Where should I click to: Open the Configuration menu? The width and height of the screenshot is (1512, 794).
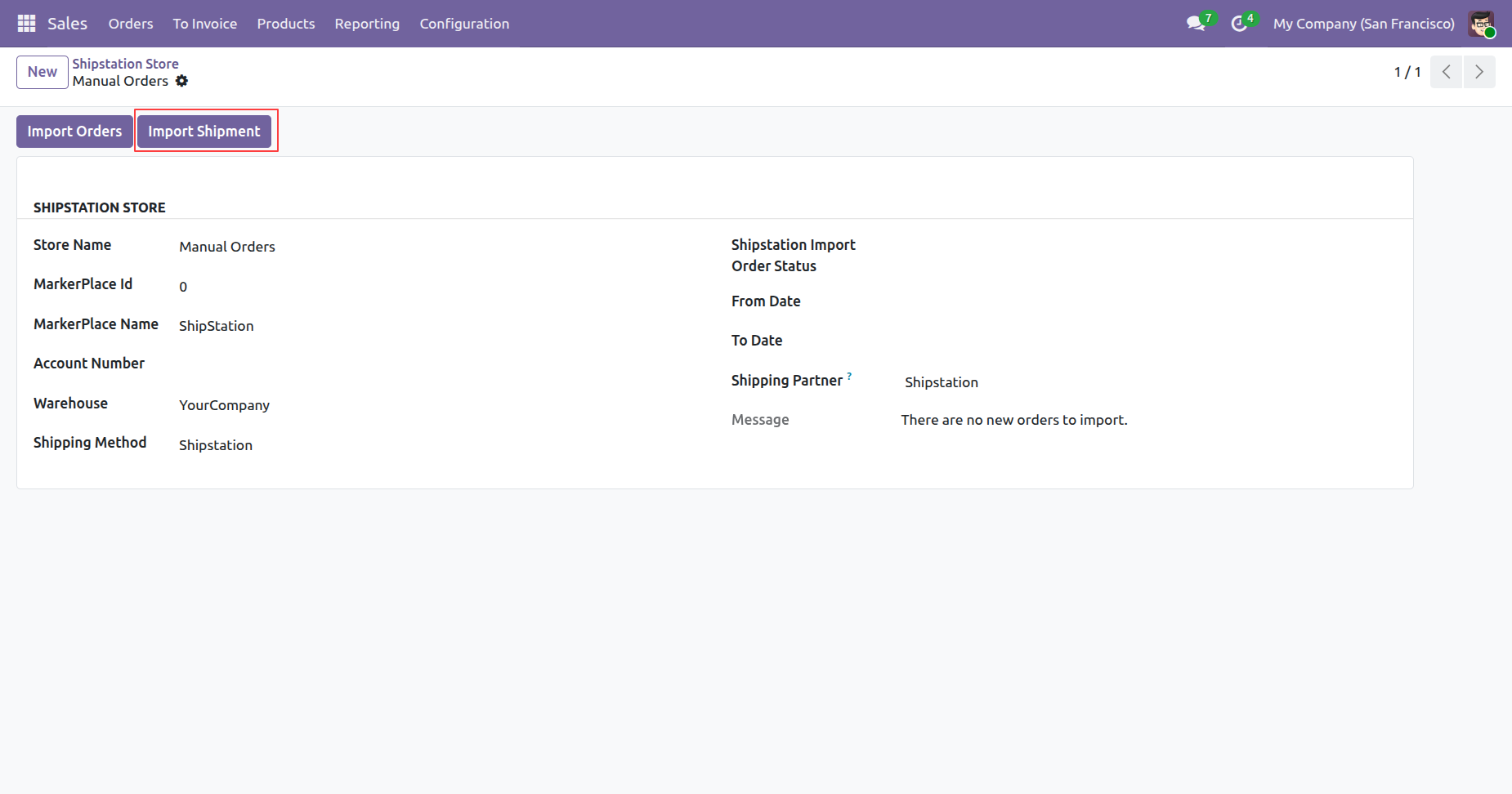pyautogui.click(x=464, y=24)
